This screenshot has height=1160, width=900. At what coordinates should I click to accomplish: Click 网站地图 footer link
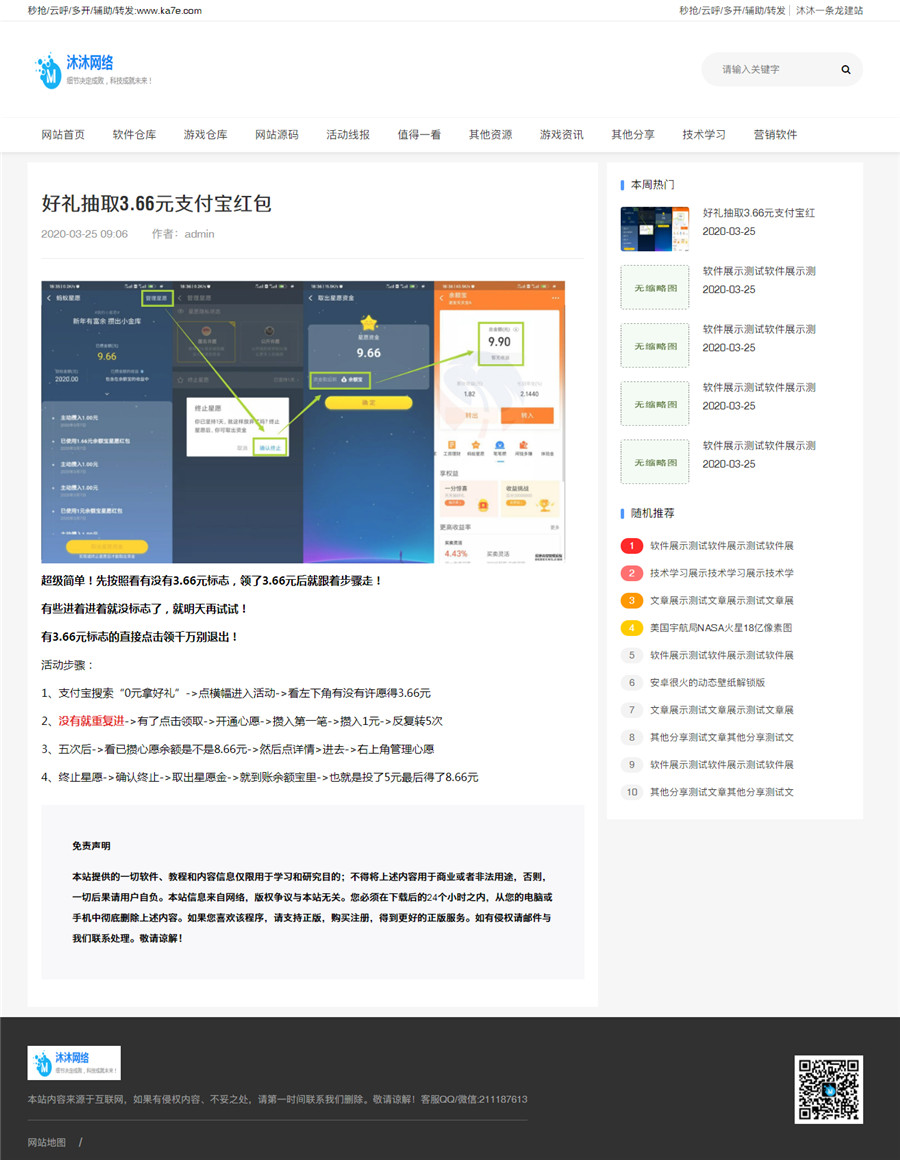(47, 1142)
